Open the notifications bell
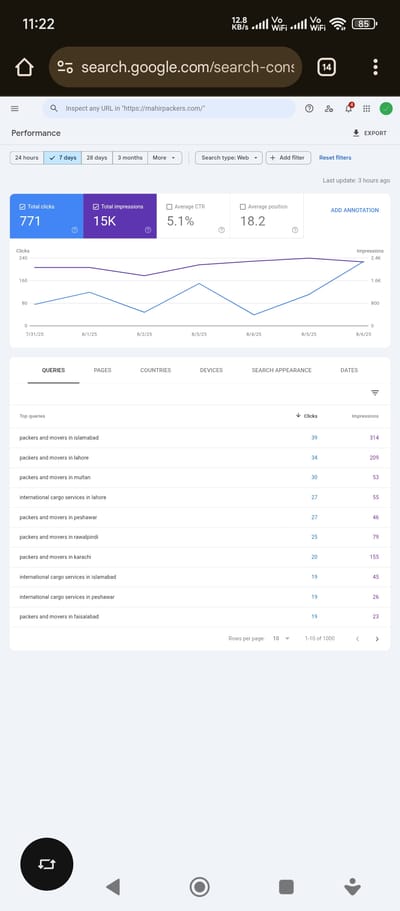Image resolution: width=400 pixels, height=911 pixels. point(349,108)
